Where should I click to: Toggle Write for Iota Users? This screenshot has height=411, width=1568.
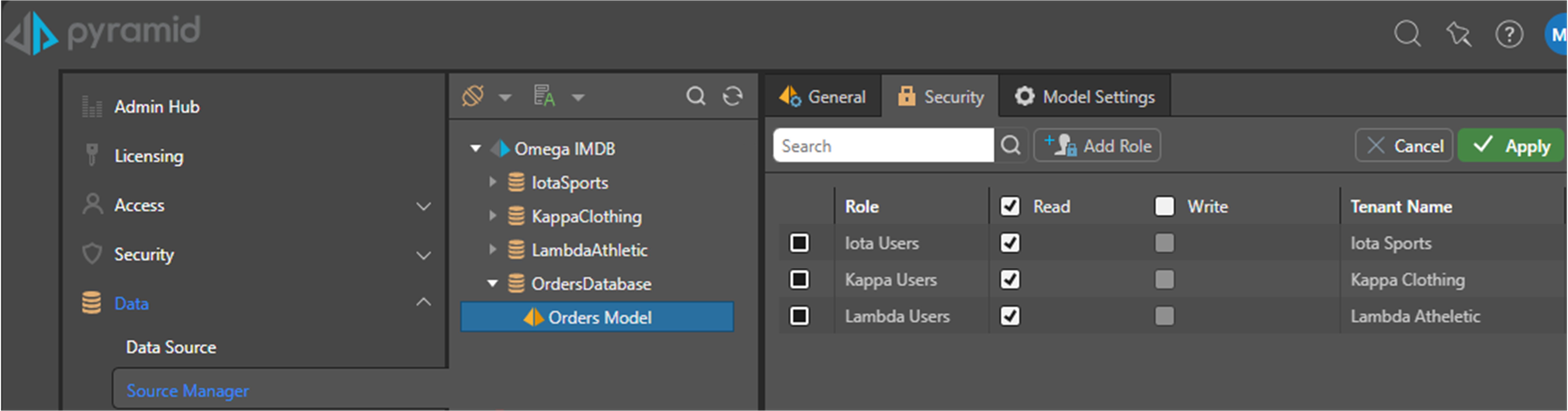pos(1164,243)
